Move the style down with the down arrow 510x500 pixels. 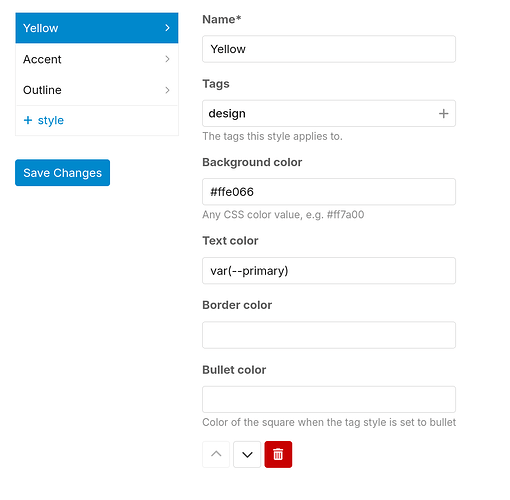pyautogui.click(x=247, y=454)
